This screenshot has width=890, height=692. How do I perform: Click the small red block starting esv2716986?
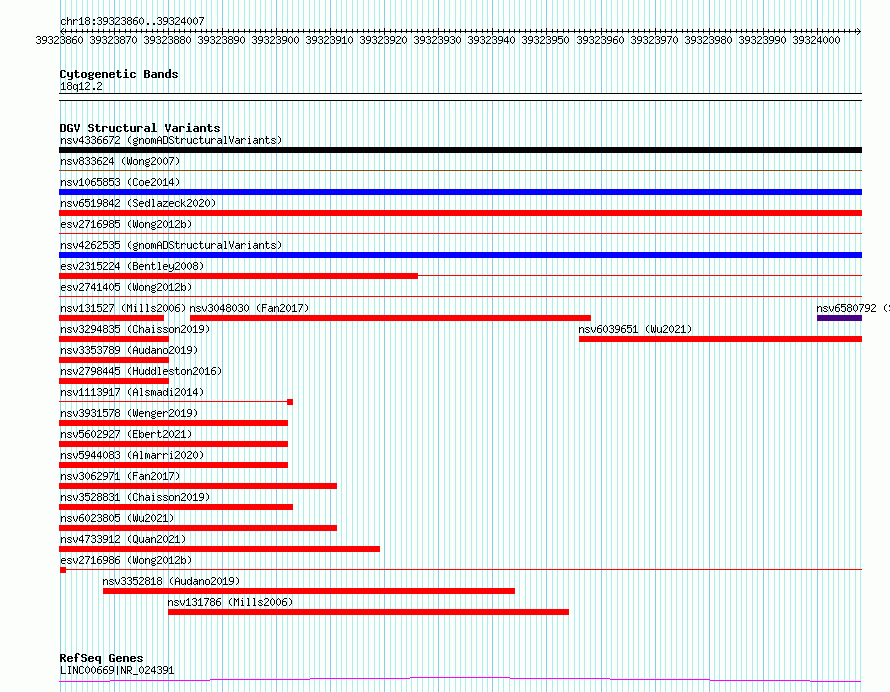pos(62,570)
